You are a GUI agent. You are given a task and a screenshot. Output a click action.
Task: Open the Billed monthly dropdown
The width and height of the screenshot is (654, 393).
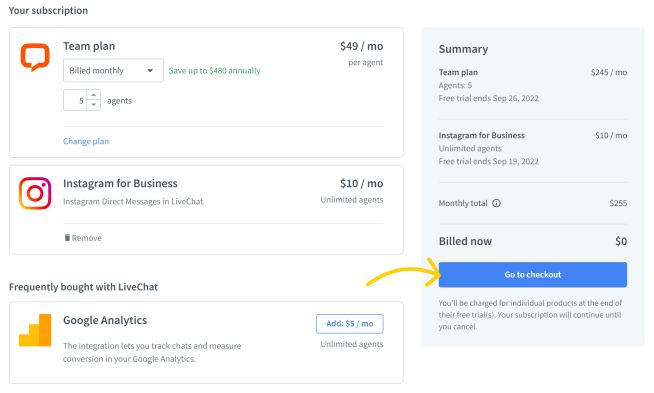coord(113,71)
